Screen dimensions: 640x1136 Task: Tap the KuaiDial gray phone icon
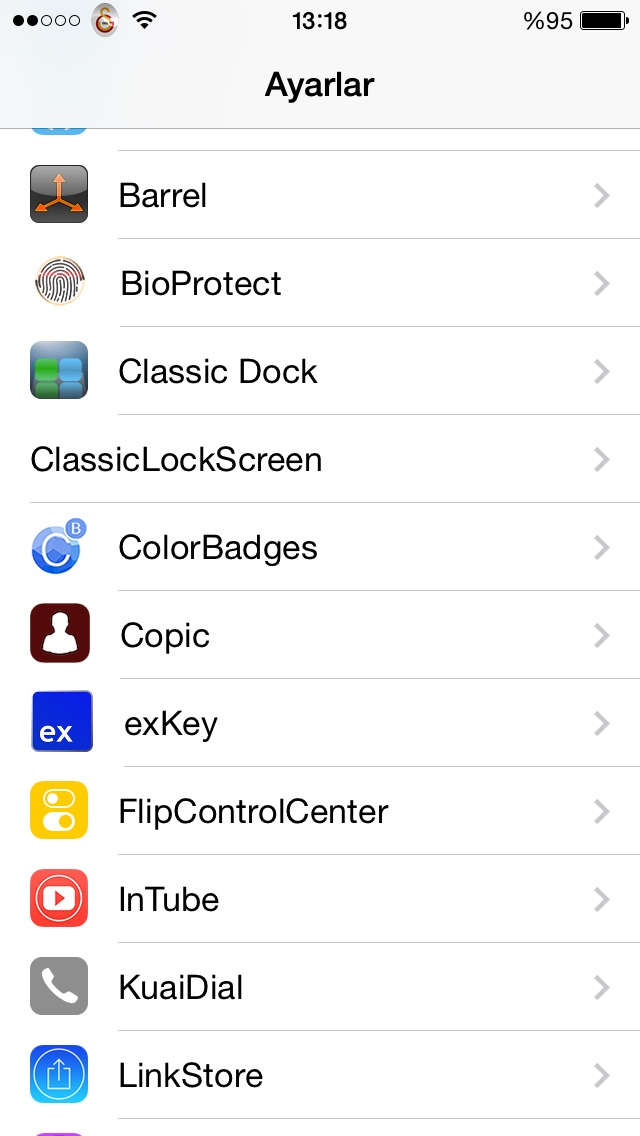59,986
